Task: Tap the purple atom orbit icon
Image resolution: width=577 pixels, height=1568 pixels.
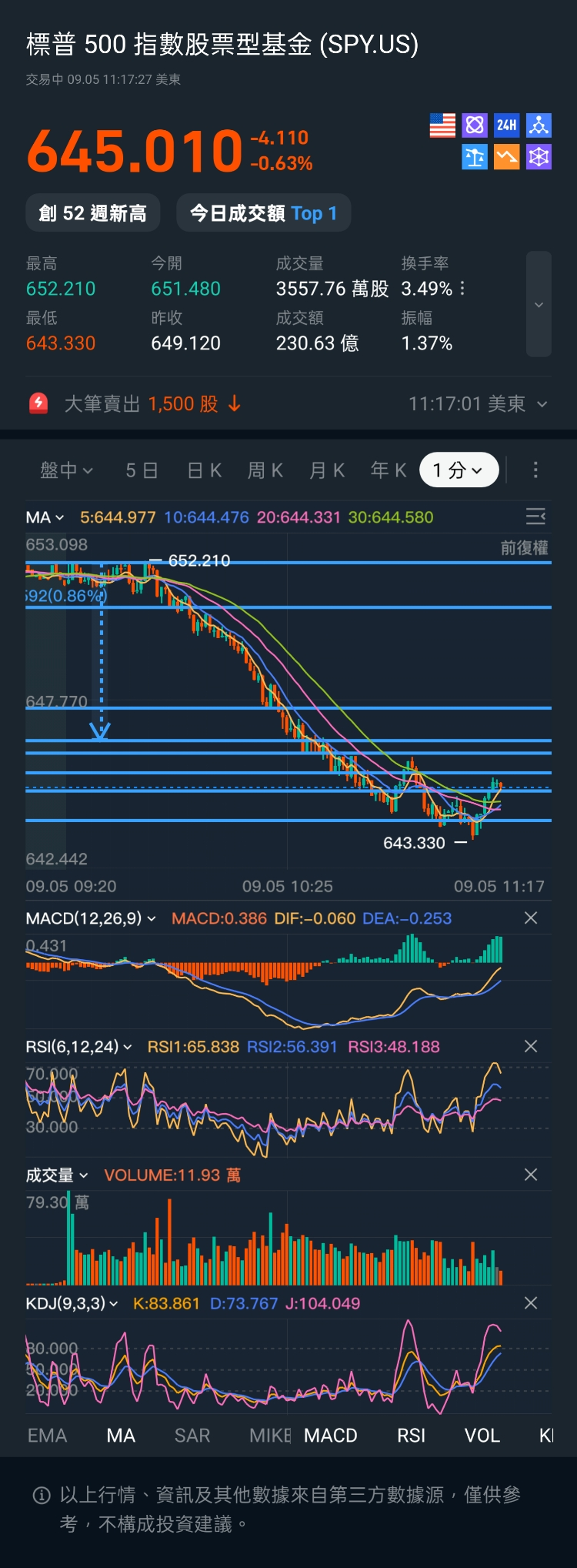Action: tap(475, 125)
